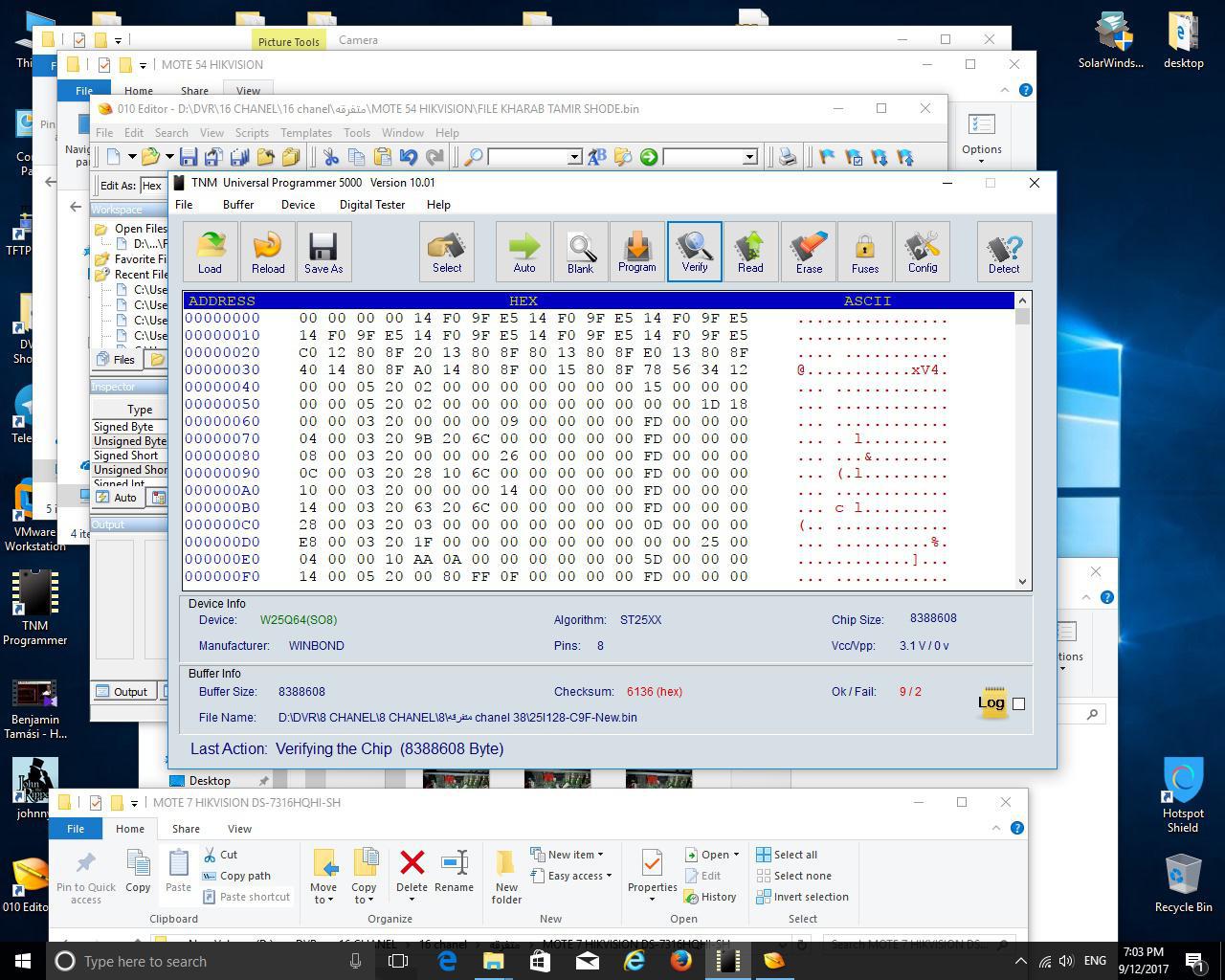The height and width of the screenshot is (980, 1225).
Task: Click the 010 Editor cut scissors icon
Action: point(331,157)
